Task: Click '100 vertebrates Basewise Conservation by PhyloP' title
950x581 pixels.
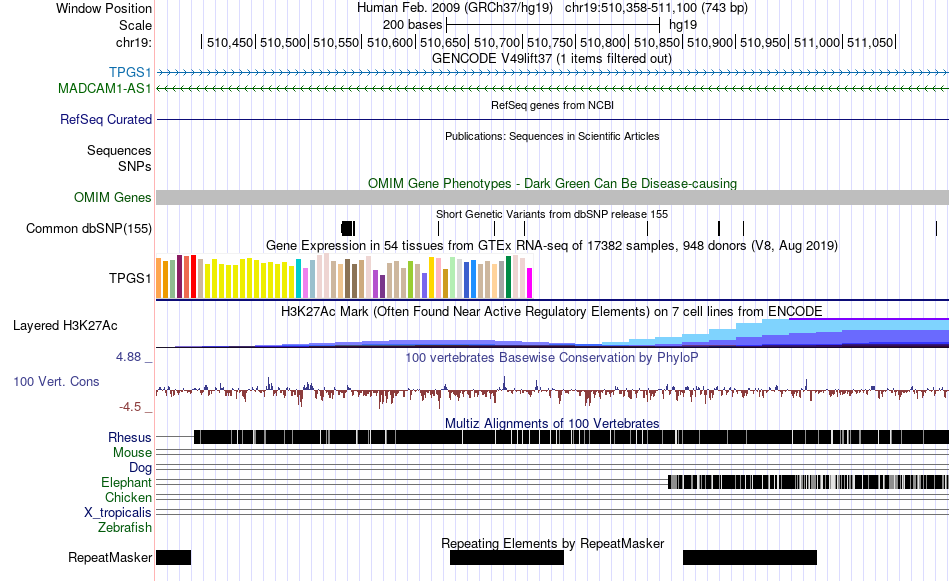Action: pyautogui.click(x=551, y=357)
